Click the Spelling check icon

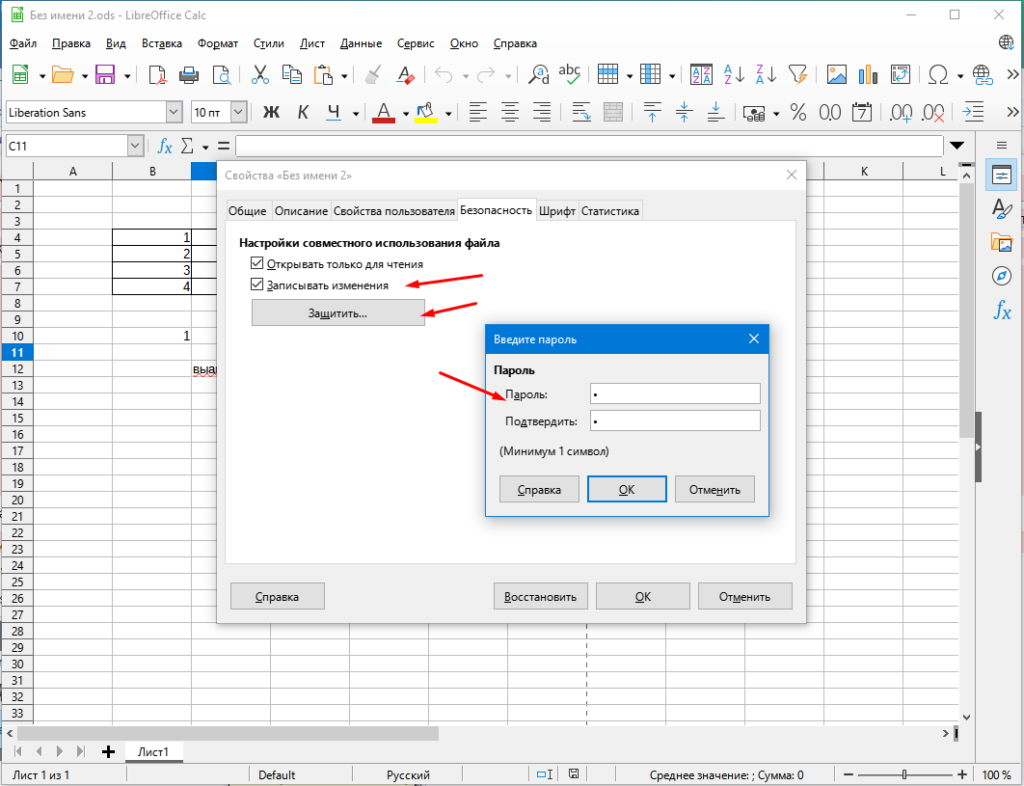tap(569, 74)
